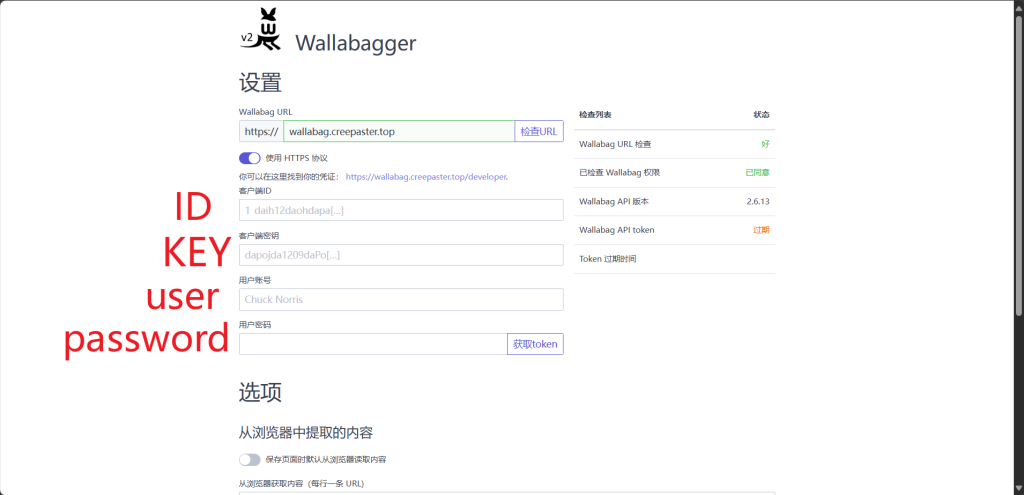
Task: Click the 从浏览器获取内容 URL list textarea
Action: point(506,492)
